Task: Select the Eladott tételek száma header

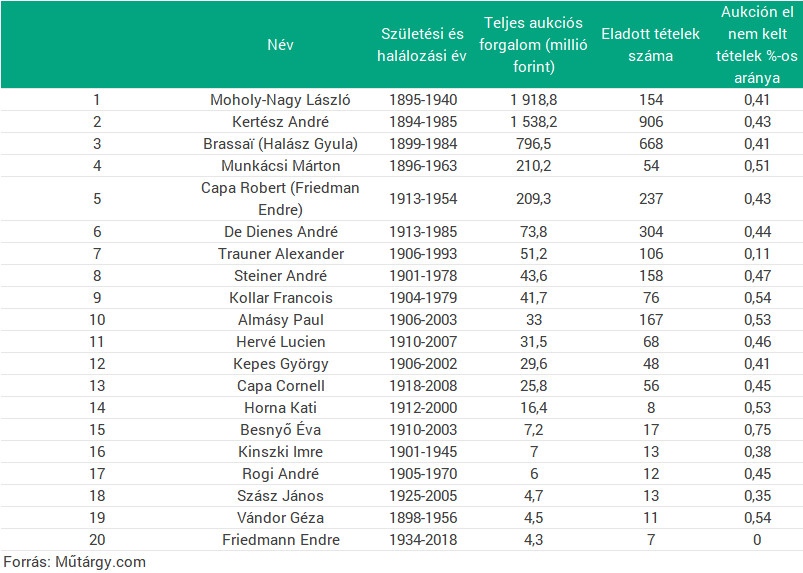Action: click(650, 45)
